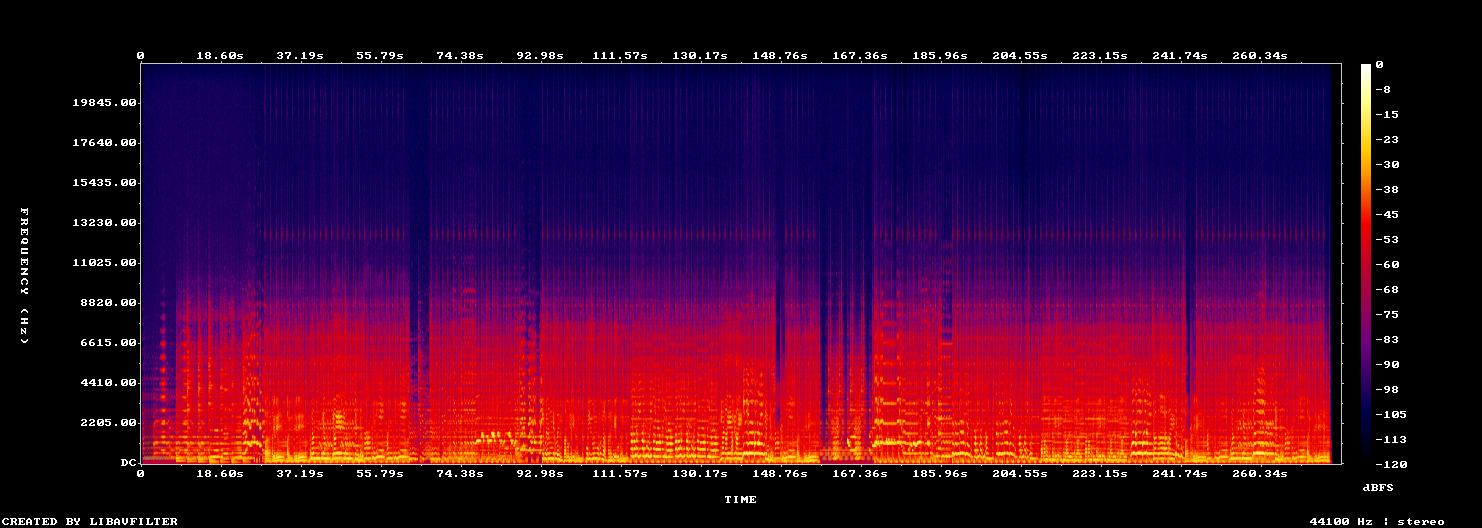Pick the -105 dBFS legend value
Viewport: 1482px width, 528px height.
pyautogui.click(x=1390, y=414)
